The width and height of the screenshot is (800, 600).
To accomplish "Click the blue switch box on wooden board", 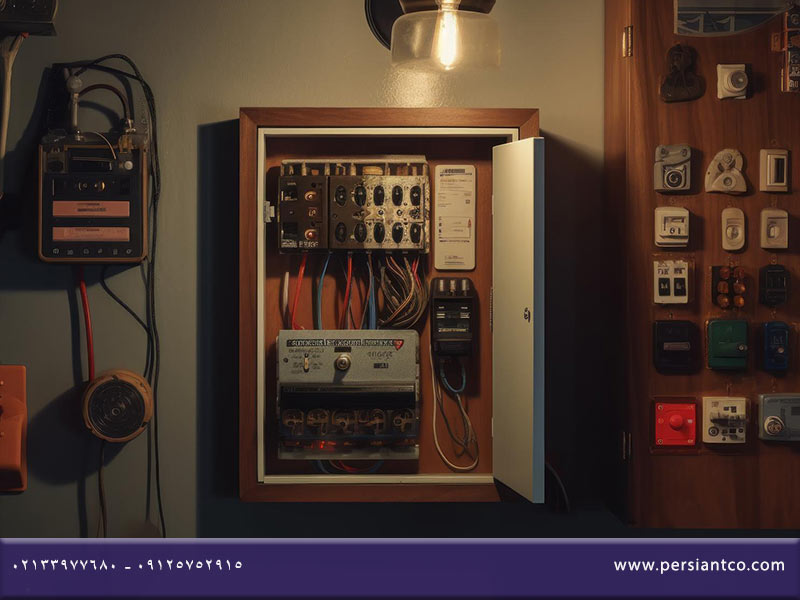I will click(777, 347).
